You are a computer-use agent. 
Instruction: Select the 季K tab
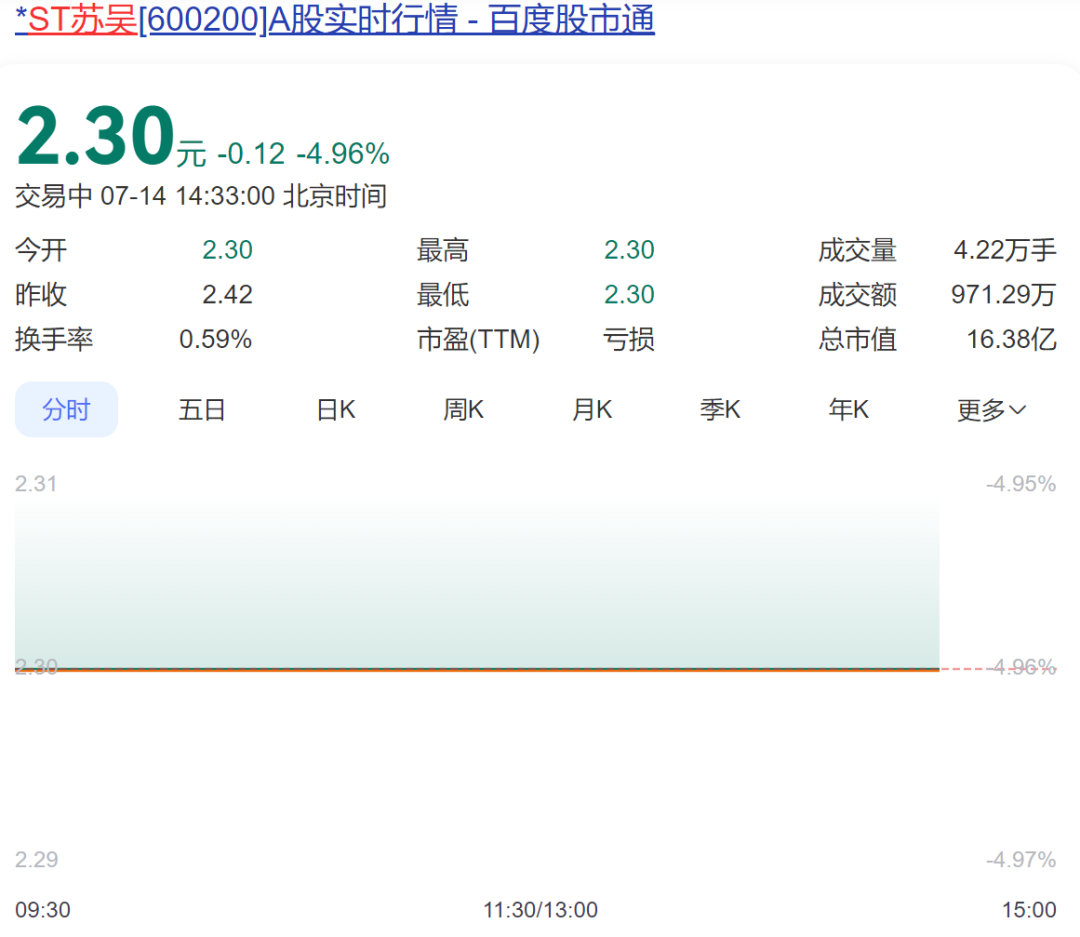click(720, 410)
